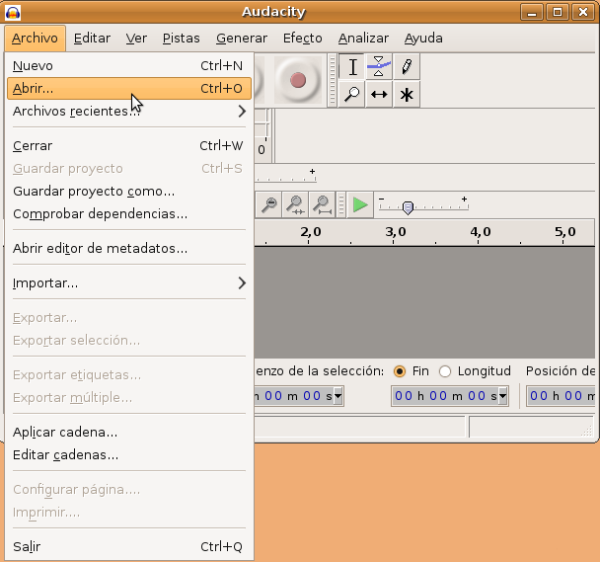Screen dimensions: 600x562
Task: Click Guardar proyecto como... entry
Action: 94,191
